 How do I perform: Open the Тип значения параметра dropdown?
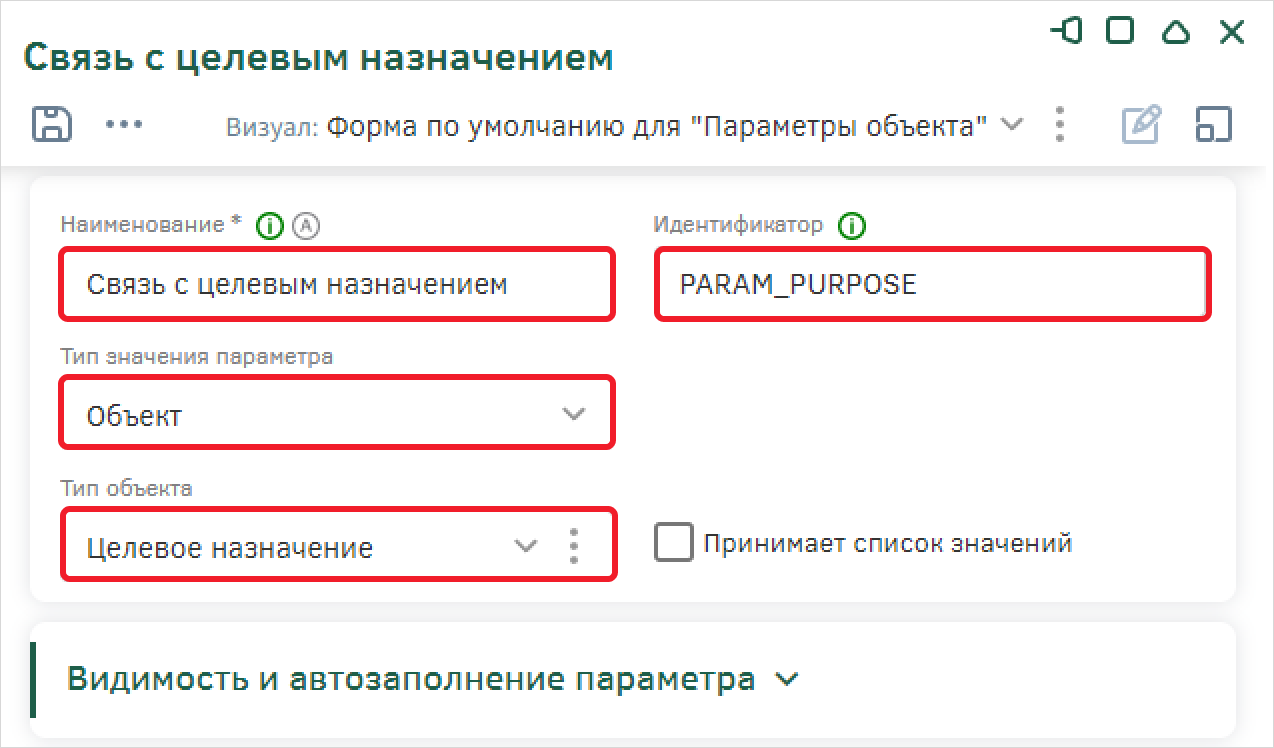337,412
